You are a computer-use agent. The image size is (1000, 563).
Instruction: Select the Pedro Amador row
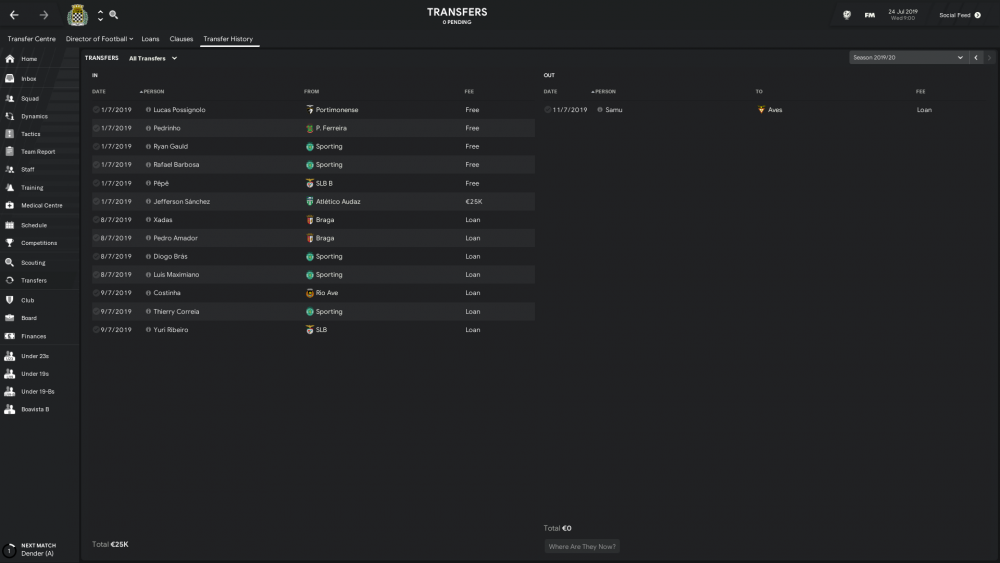point(313,238)
